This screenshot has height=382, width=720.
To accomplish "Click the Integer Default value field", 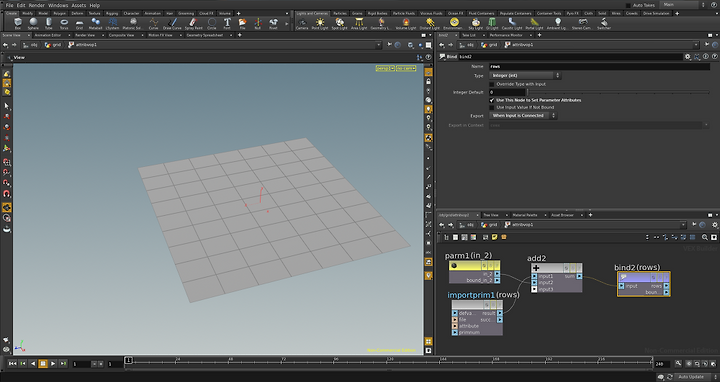I will [x=506, y=92].
